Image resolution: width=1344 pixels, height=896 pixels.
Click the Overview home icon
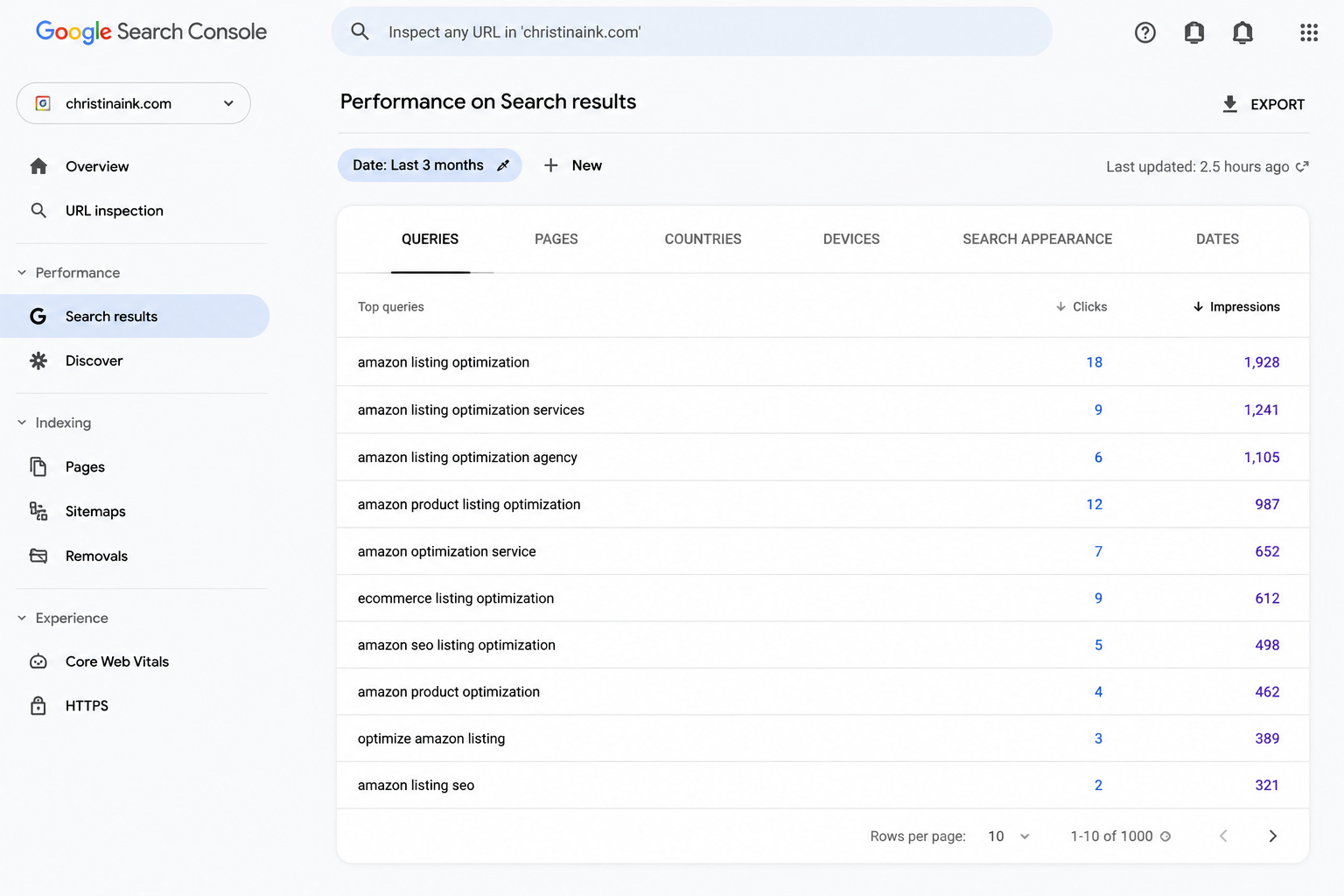coord(38,166)
